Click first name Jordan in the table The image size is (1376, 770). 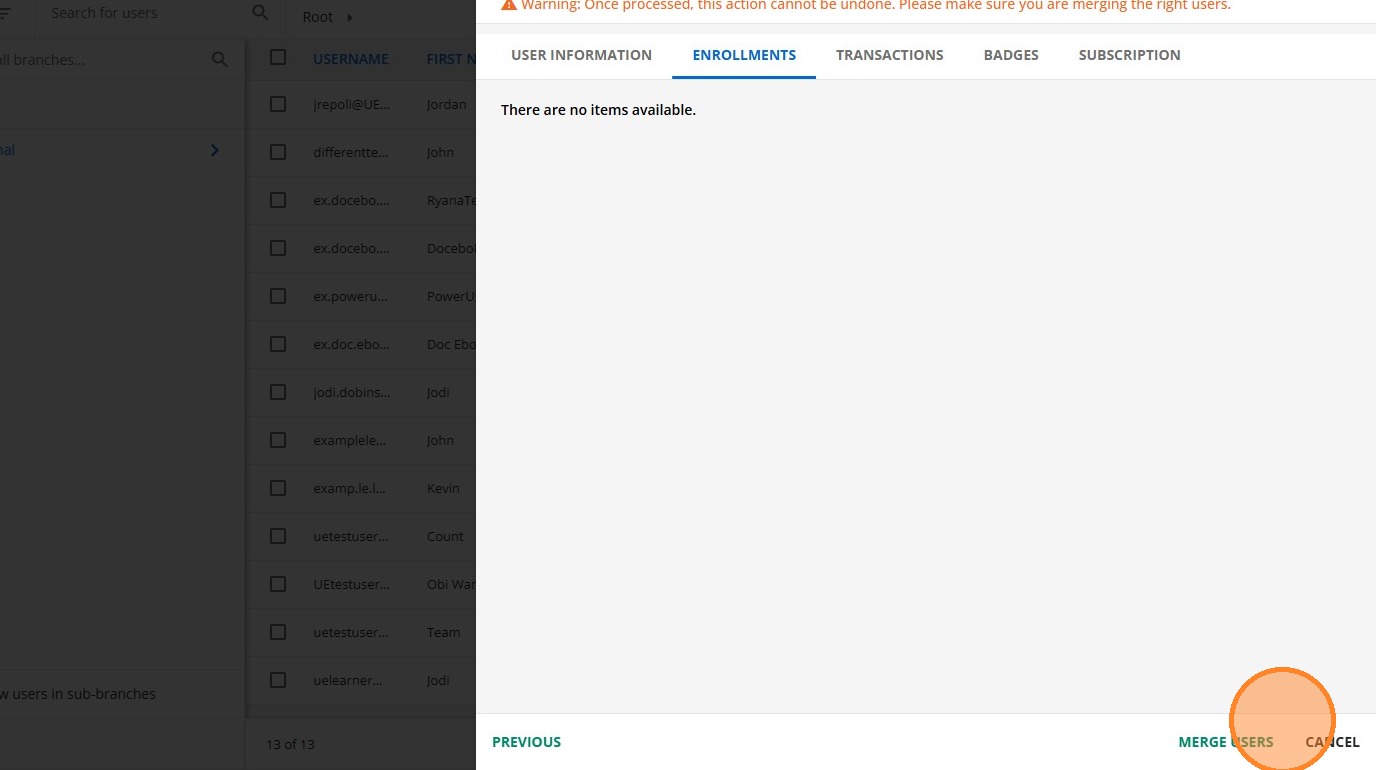pos(447,104)
